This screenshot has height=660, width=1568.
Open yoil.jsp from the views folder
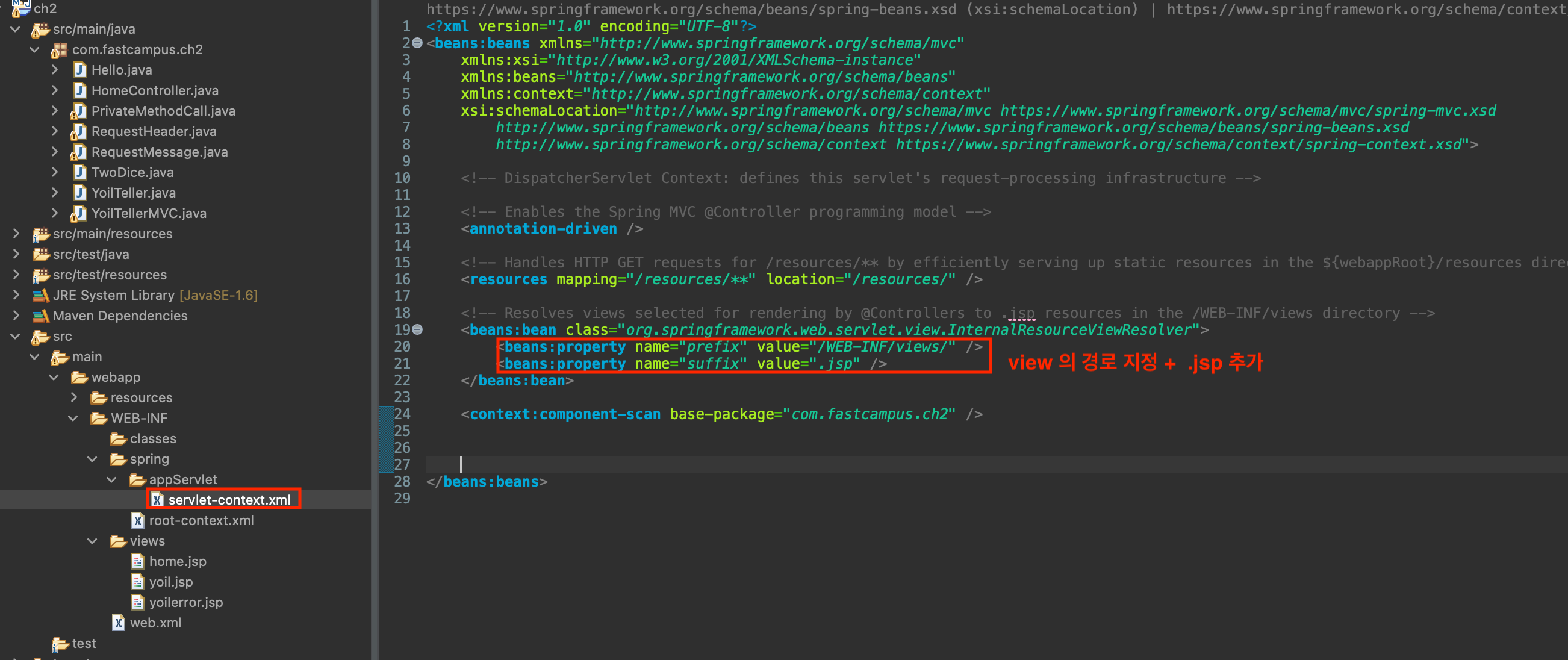170,582
